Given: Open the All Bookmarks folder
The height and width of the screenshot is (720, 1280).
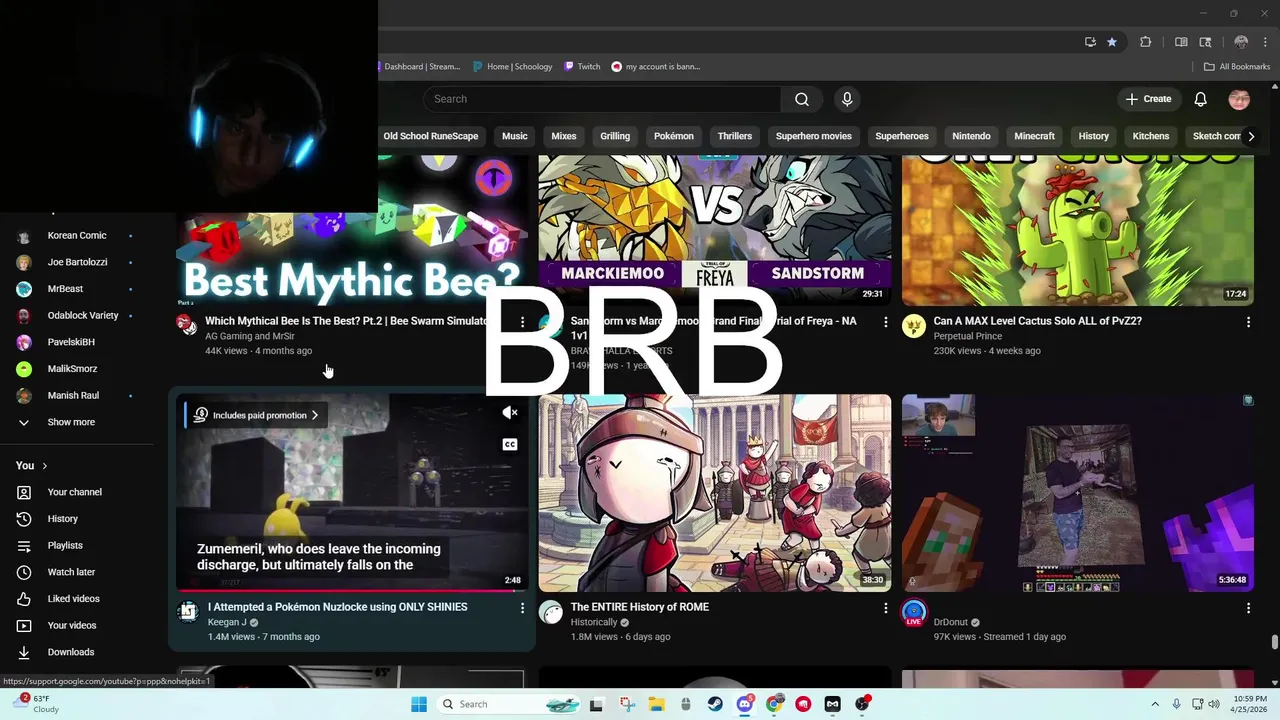Looking at the screenshot, I should tap(1237, 67).
